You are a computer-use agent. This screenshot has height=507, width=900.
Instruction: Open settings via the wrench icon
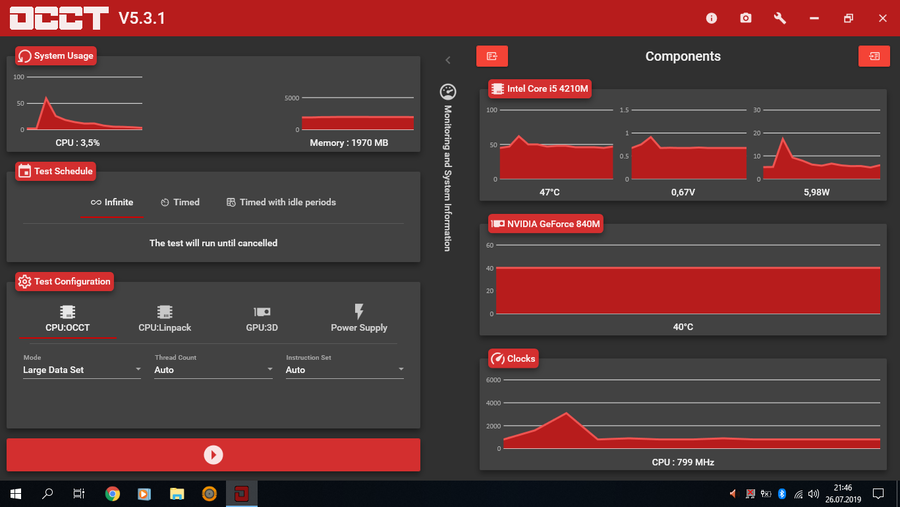pos(779,18)
